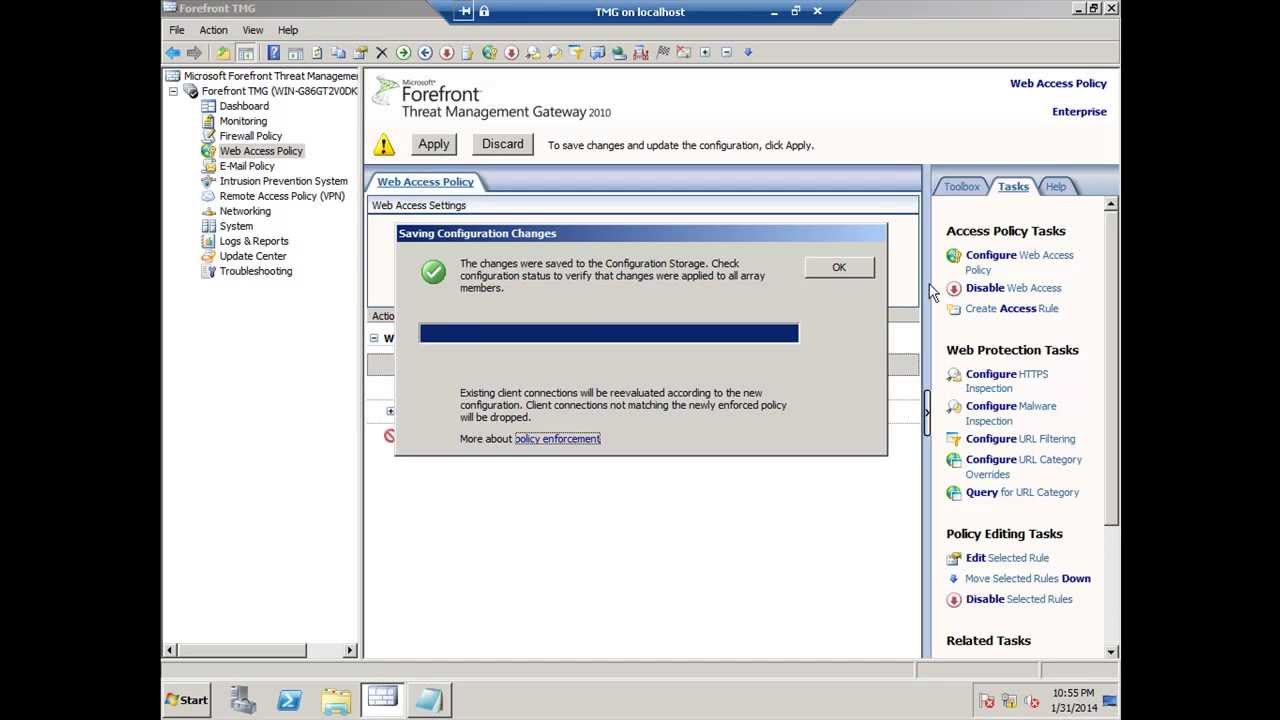The height and width of the screenshot is (720, 1280).
Task: Switch to the Help tab in task pane
Action: click(1056, 187)
